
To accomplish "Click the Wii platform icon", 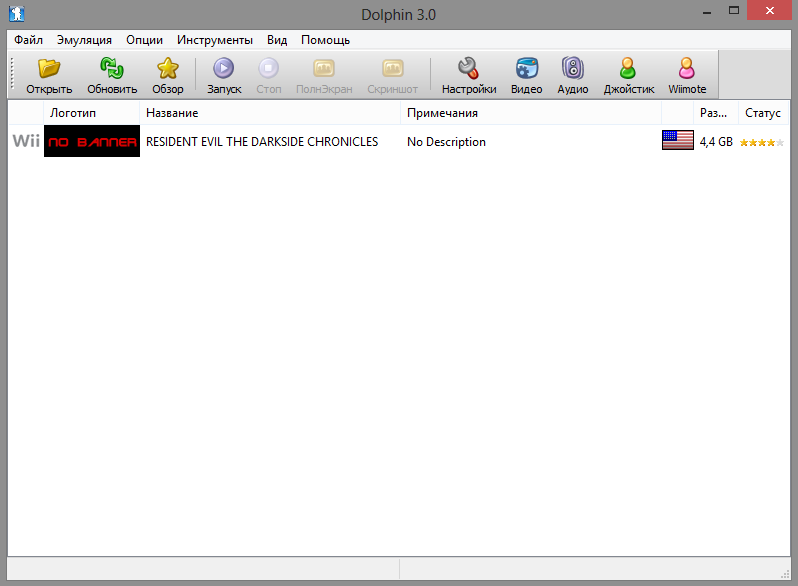I will 26,141.
